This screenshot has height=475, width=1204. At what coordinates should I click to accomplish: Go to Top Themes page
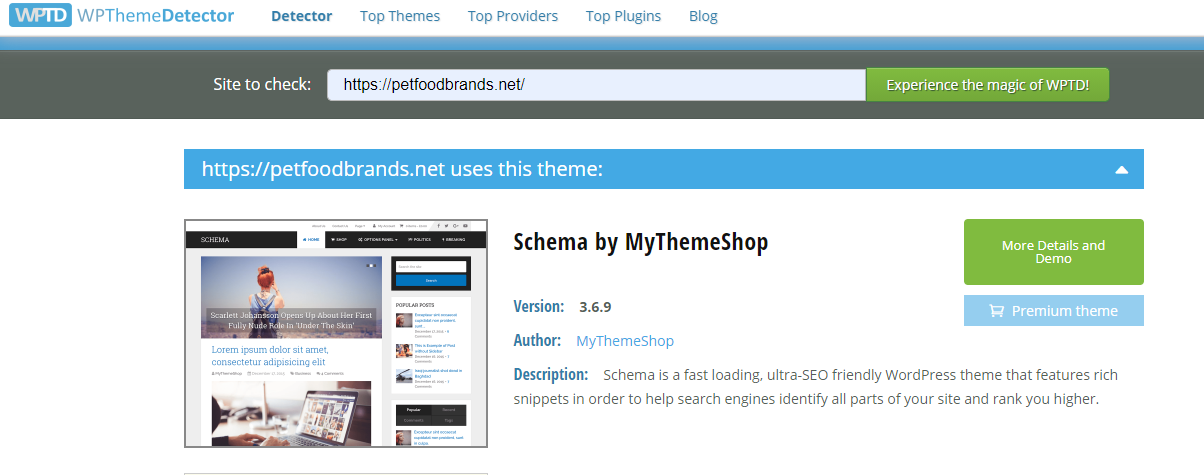coord(400,16)
